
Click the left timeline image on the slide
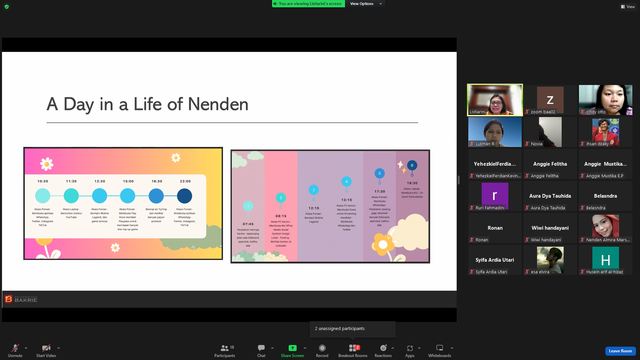point(123,203)
